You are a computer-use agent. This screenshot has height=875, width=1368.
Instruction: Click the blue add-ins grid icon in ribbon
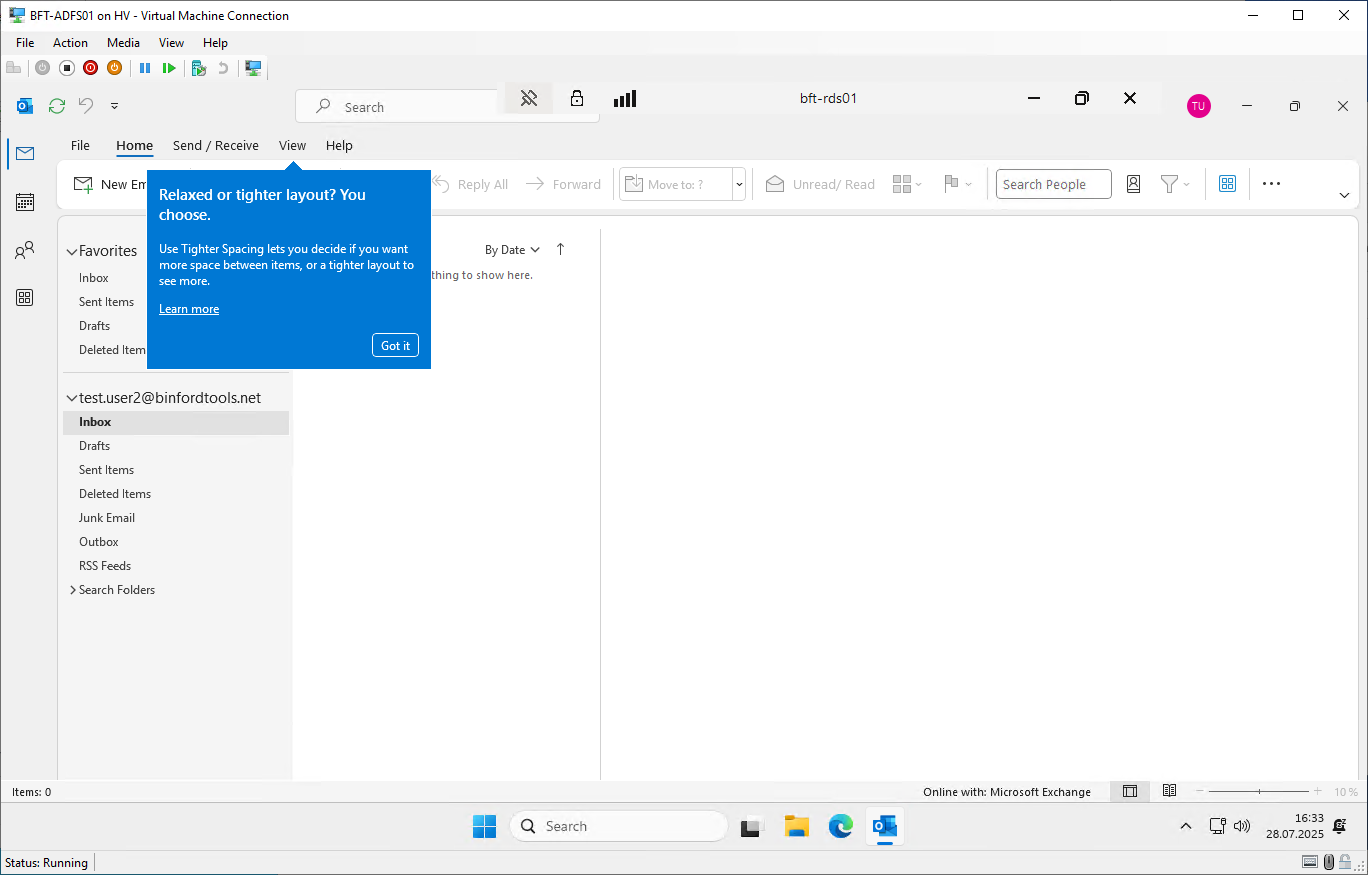click(1227, 184)
